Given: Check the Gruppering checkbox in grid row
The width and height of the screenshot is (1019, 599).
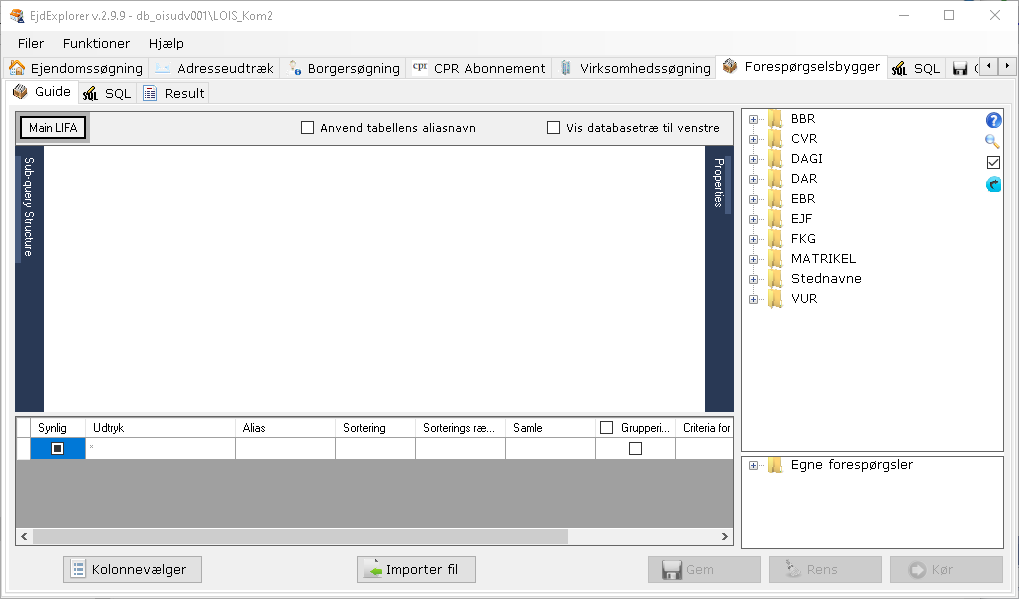Looking at the screenshot, I should tap(635, 449).
